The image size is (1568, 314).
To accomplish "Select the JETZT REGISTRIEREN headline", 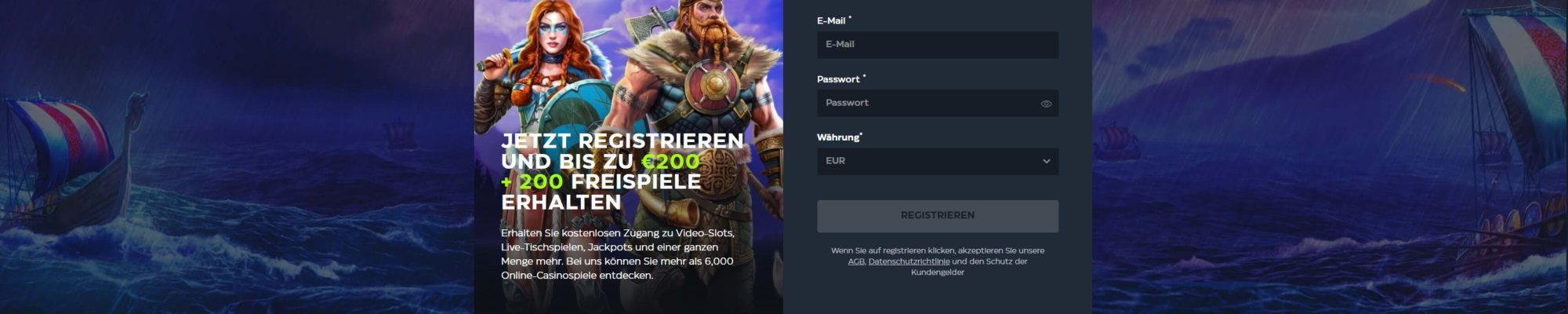I will (x=622, y=141).
